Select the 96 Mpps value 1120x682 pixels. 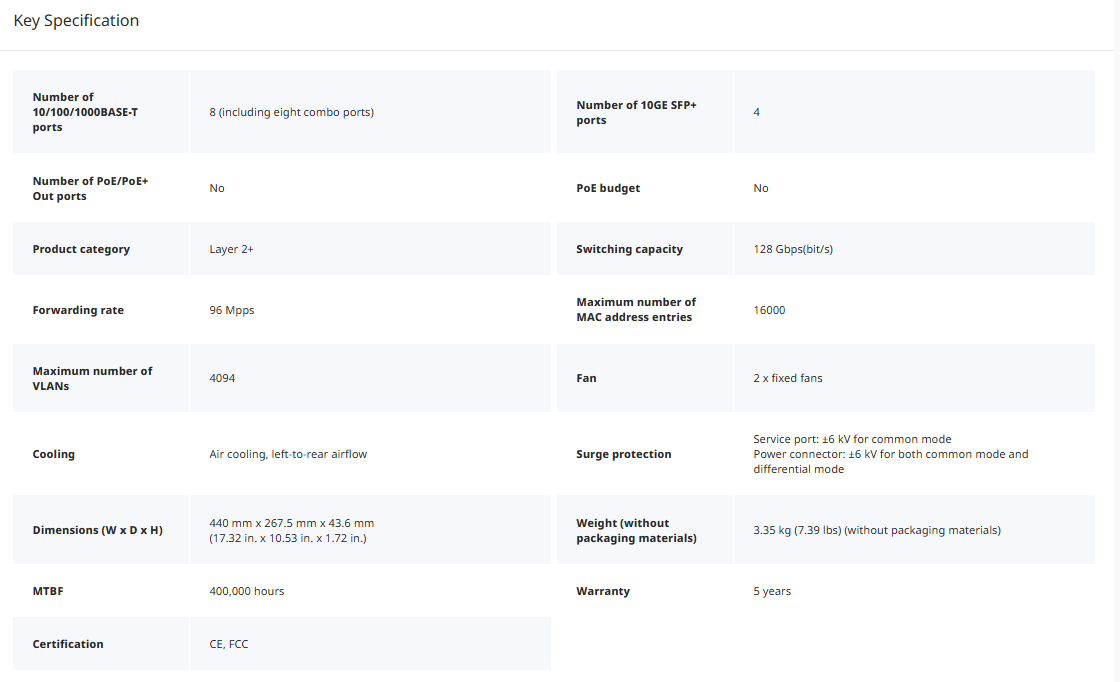232,310
